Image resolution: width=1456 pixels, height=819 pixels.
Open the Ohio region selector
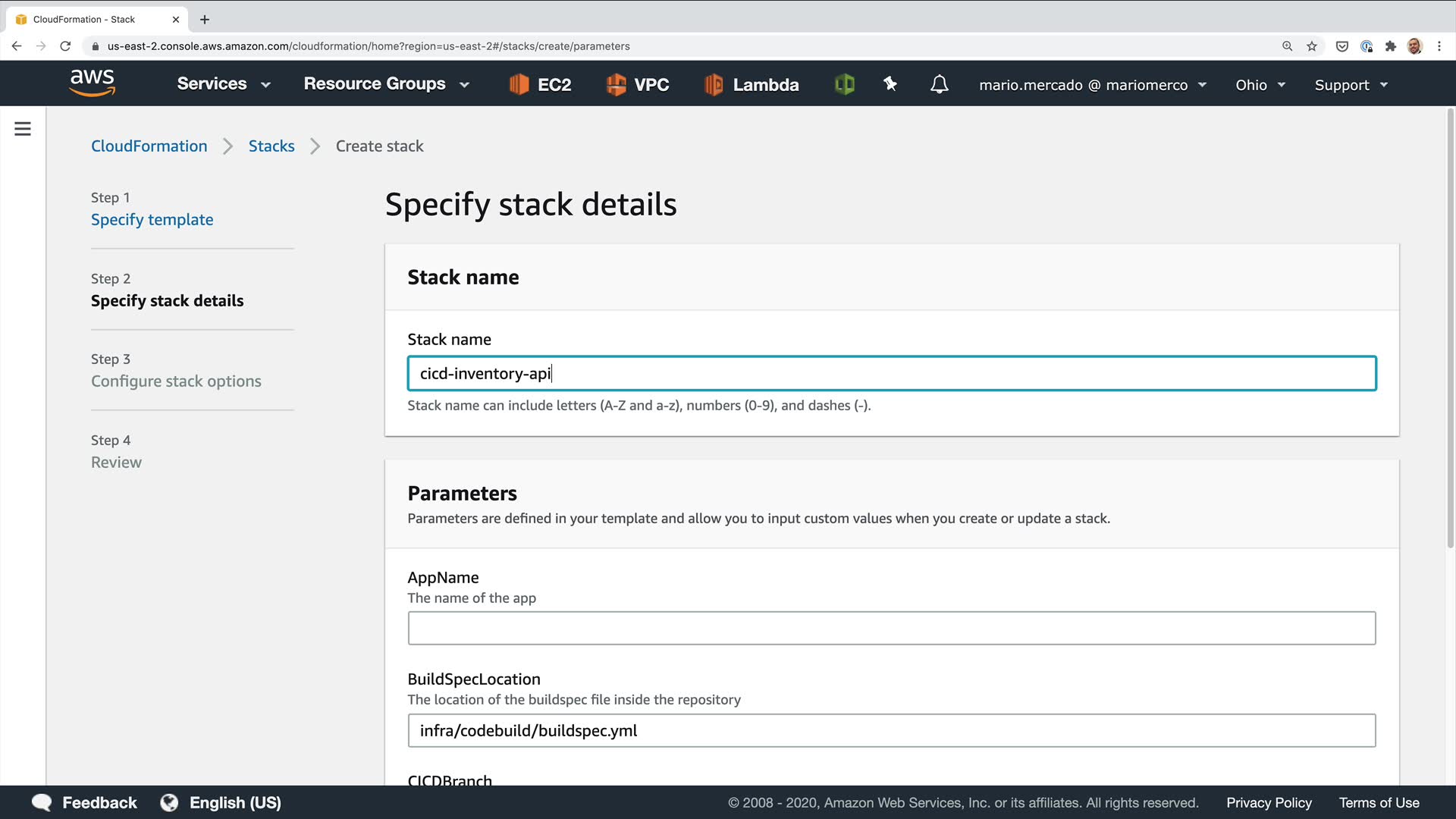point(1260,85)
